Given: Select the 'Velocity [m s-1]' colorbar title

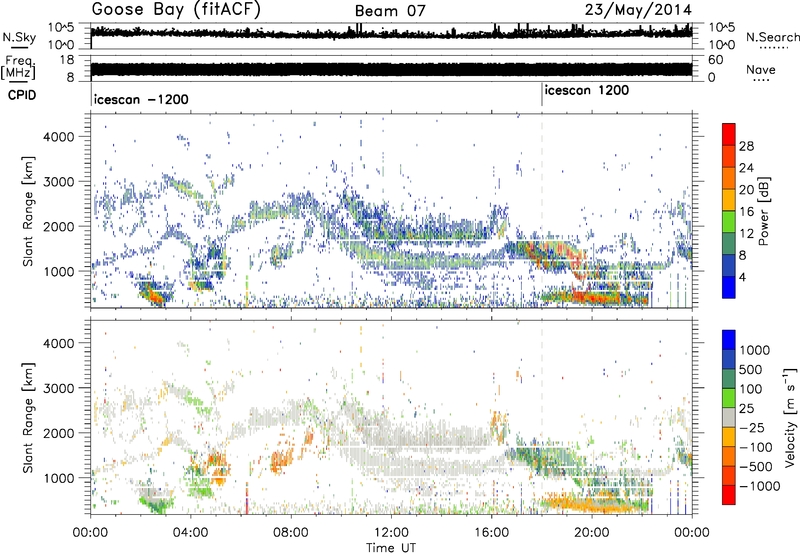Looking at the screenshot, I should [x=790, y=417].
